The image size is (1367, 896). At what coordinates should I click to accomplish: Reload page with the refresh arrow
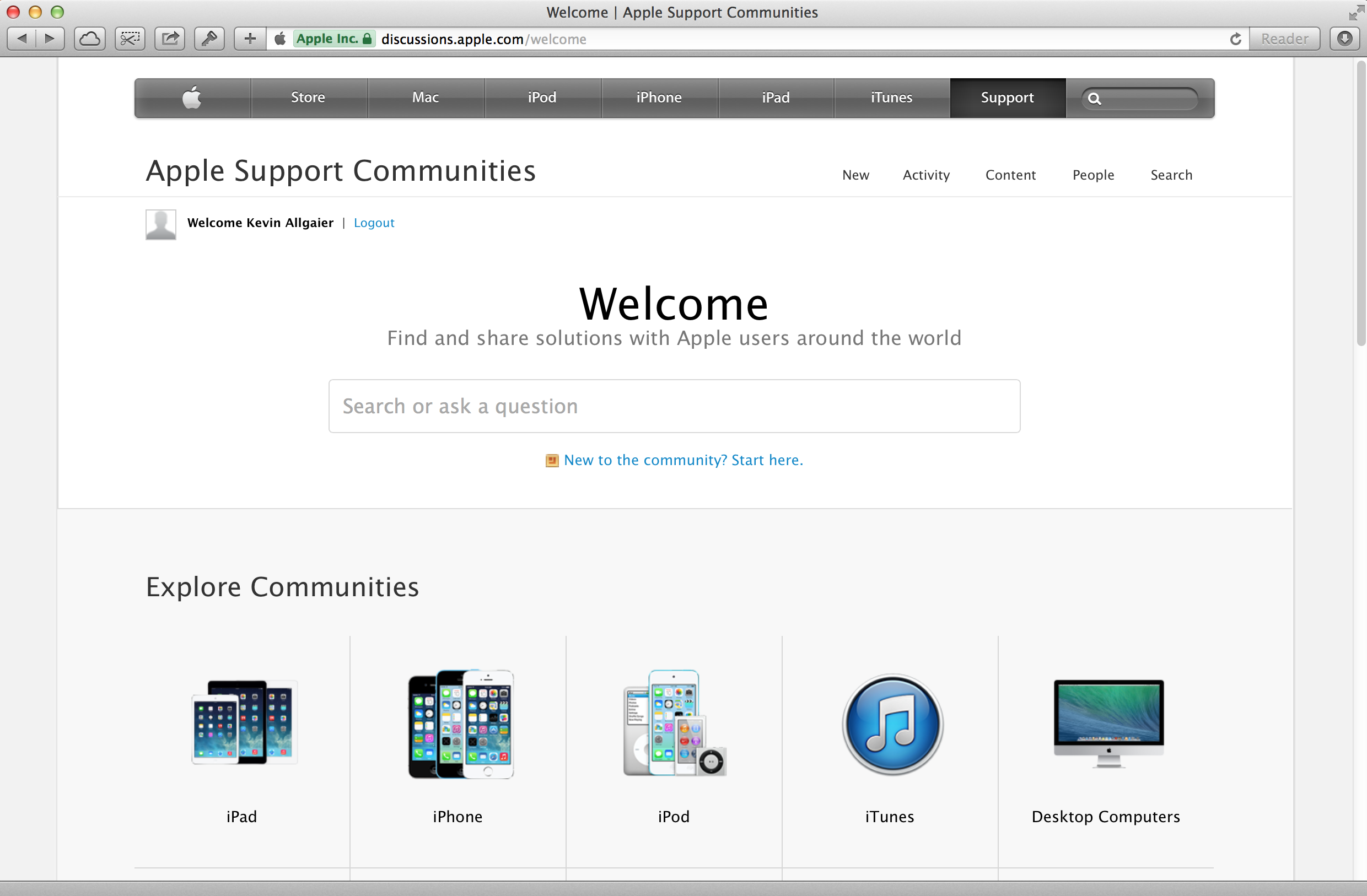point(1235,39)
